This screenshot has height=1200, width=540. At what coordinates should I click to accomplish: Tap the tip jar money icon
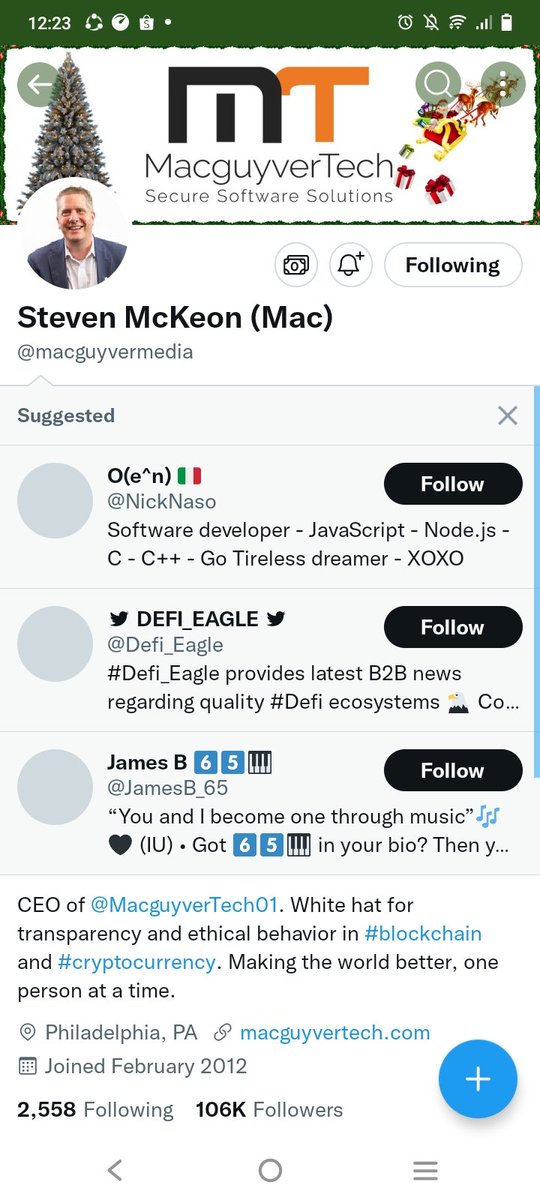[x=296, y=265]
